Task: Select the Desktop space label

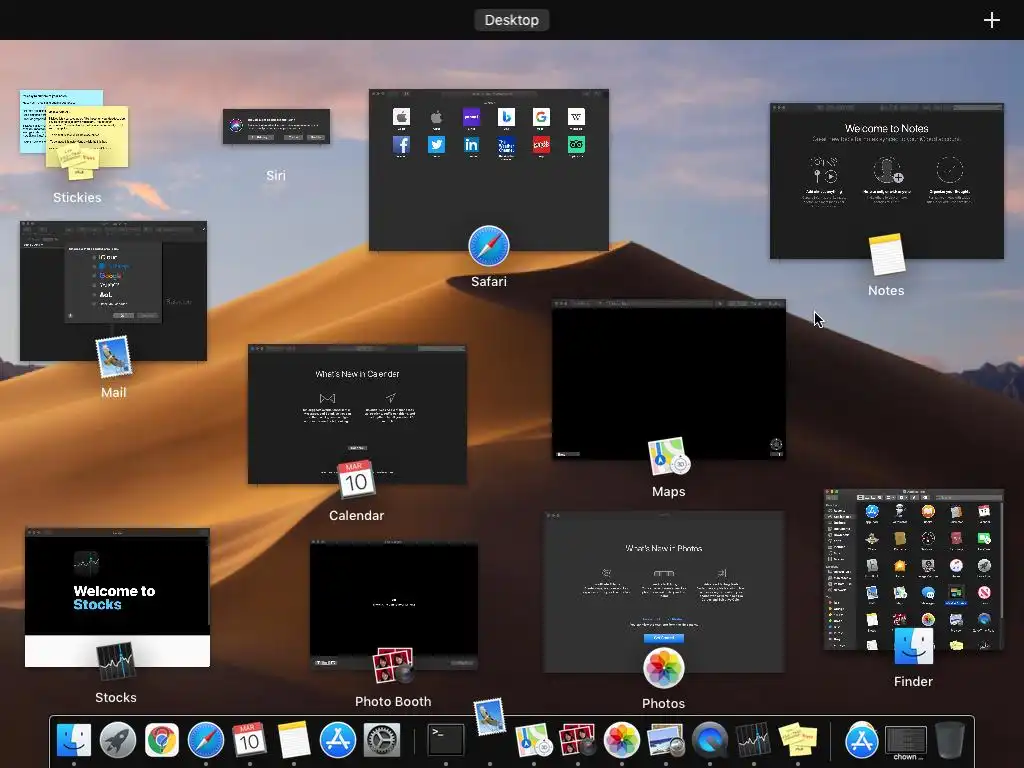Action: (511, 20)
